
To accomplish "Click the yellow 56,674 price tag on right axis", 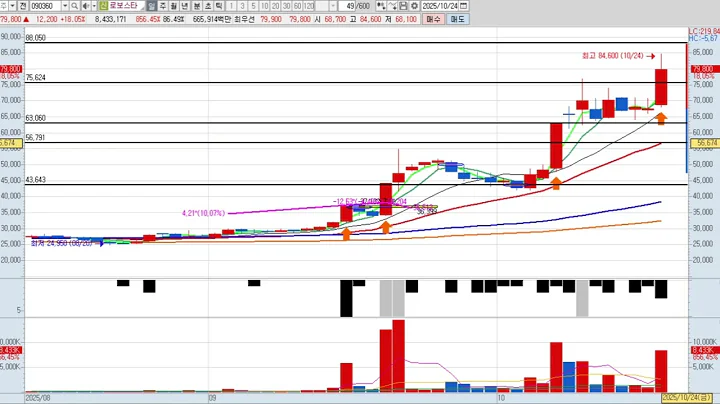I will coord(705,143).
